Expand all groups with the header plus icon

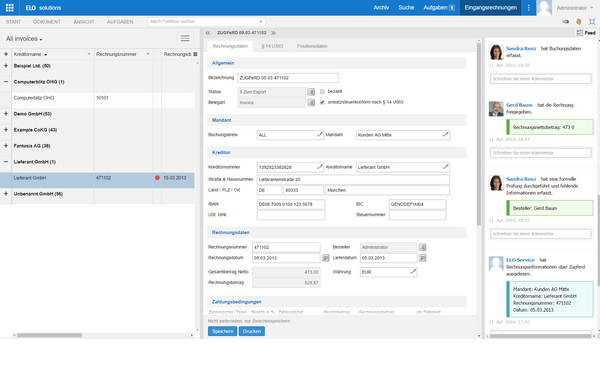6,54
